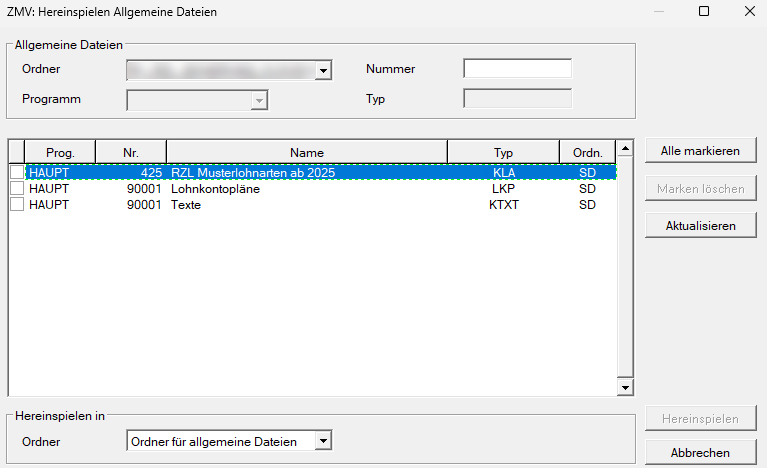Click into the Nummer input field
This screenshot has height=468, width=767.
pos(517,69)
